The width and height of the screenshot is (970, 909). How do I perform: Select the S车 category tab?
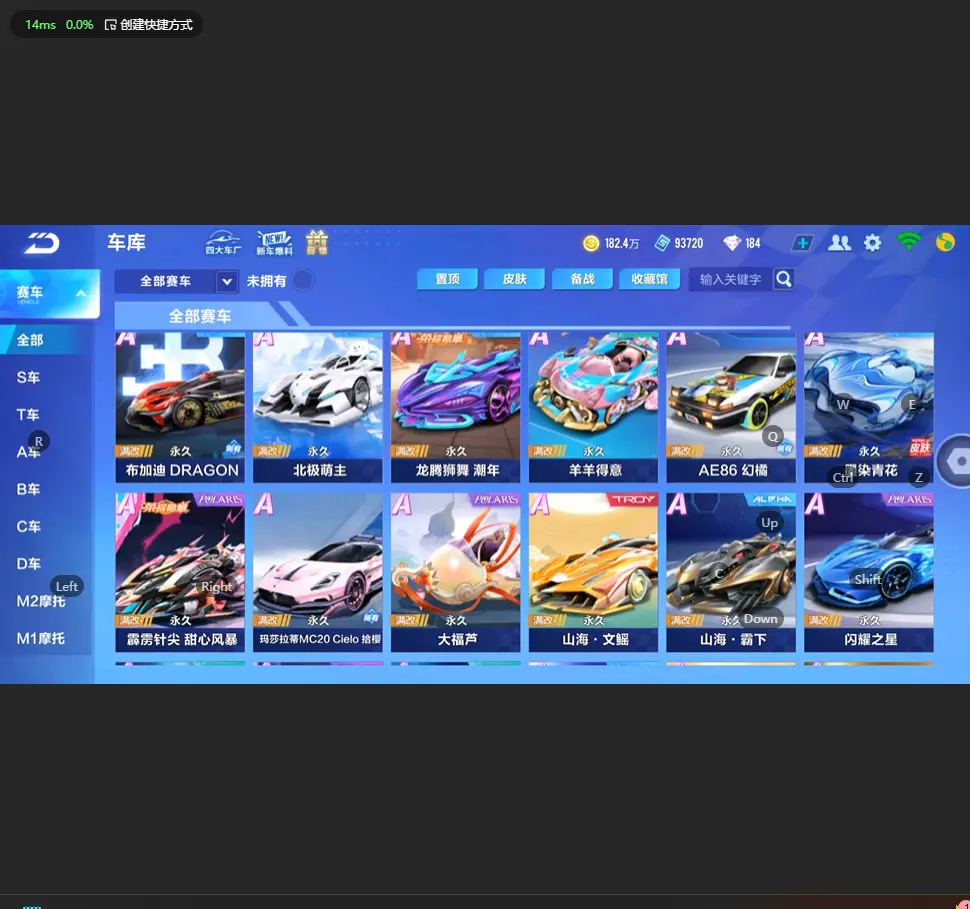tap(28, 377)
